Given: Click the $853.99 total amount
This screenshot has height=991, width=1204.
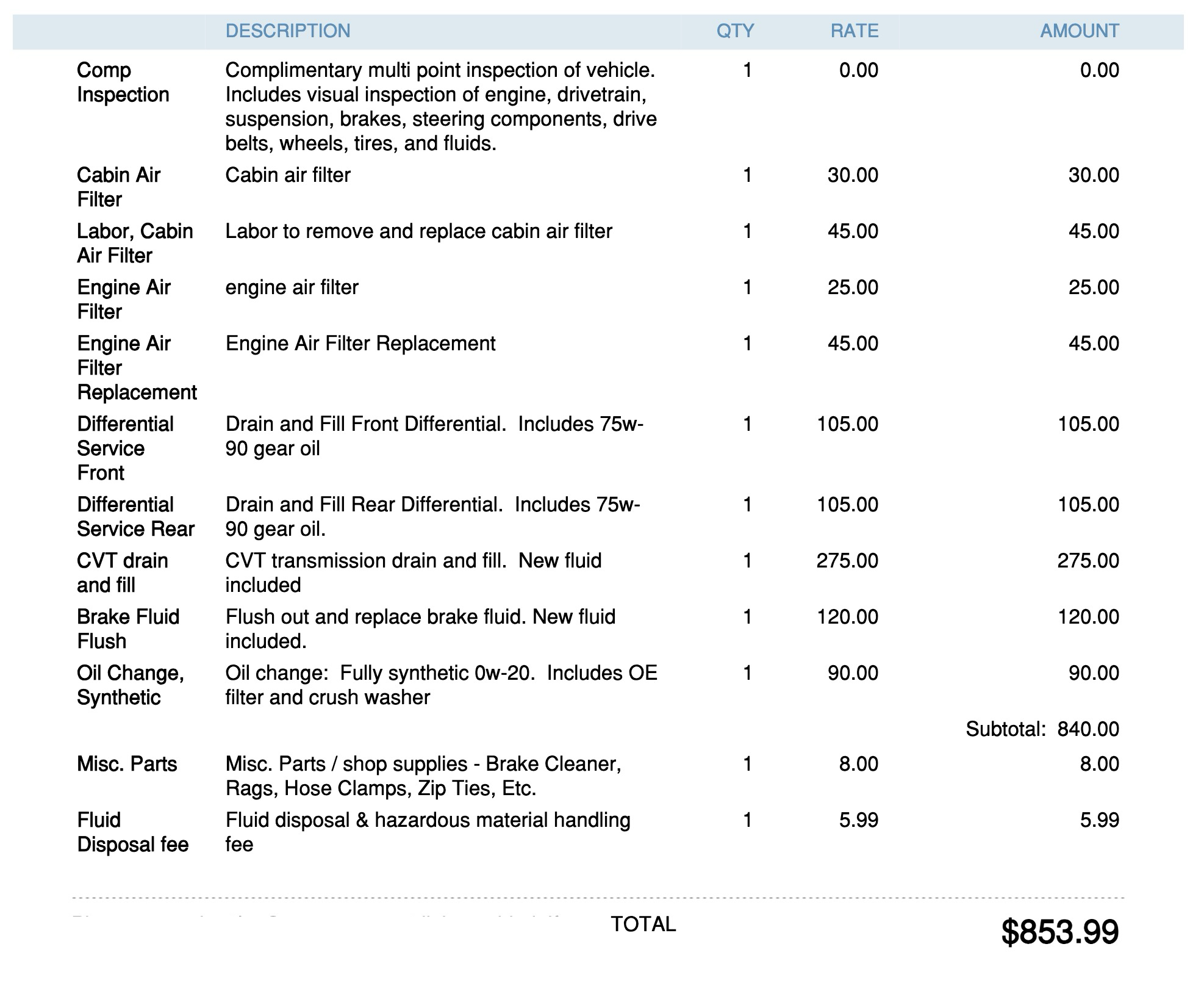Looking at the screenshot, I should pyautogui.click(x=1059, y=932).
